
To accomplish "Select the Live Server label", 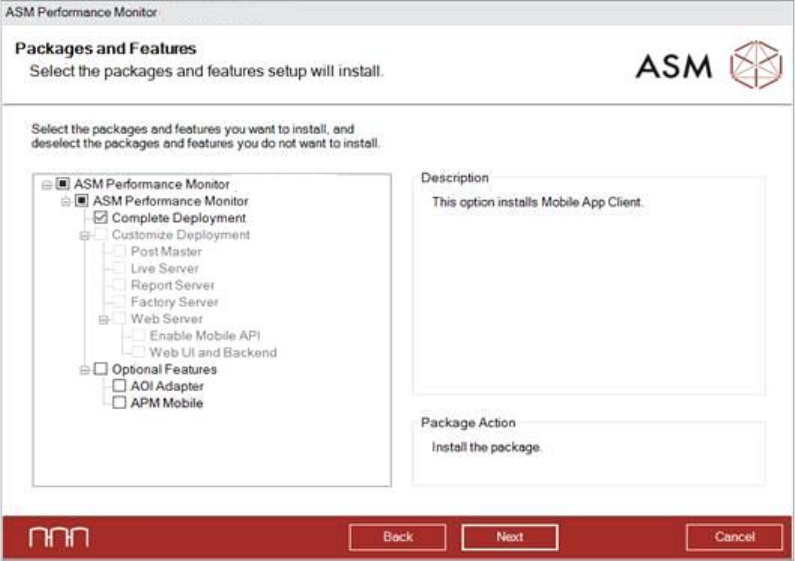I will pyautogui.click(x=164, y=268).
